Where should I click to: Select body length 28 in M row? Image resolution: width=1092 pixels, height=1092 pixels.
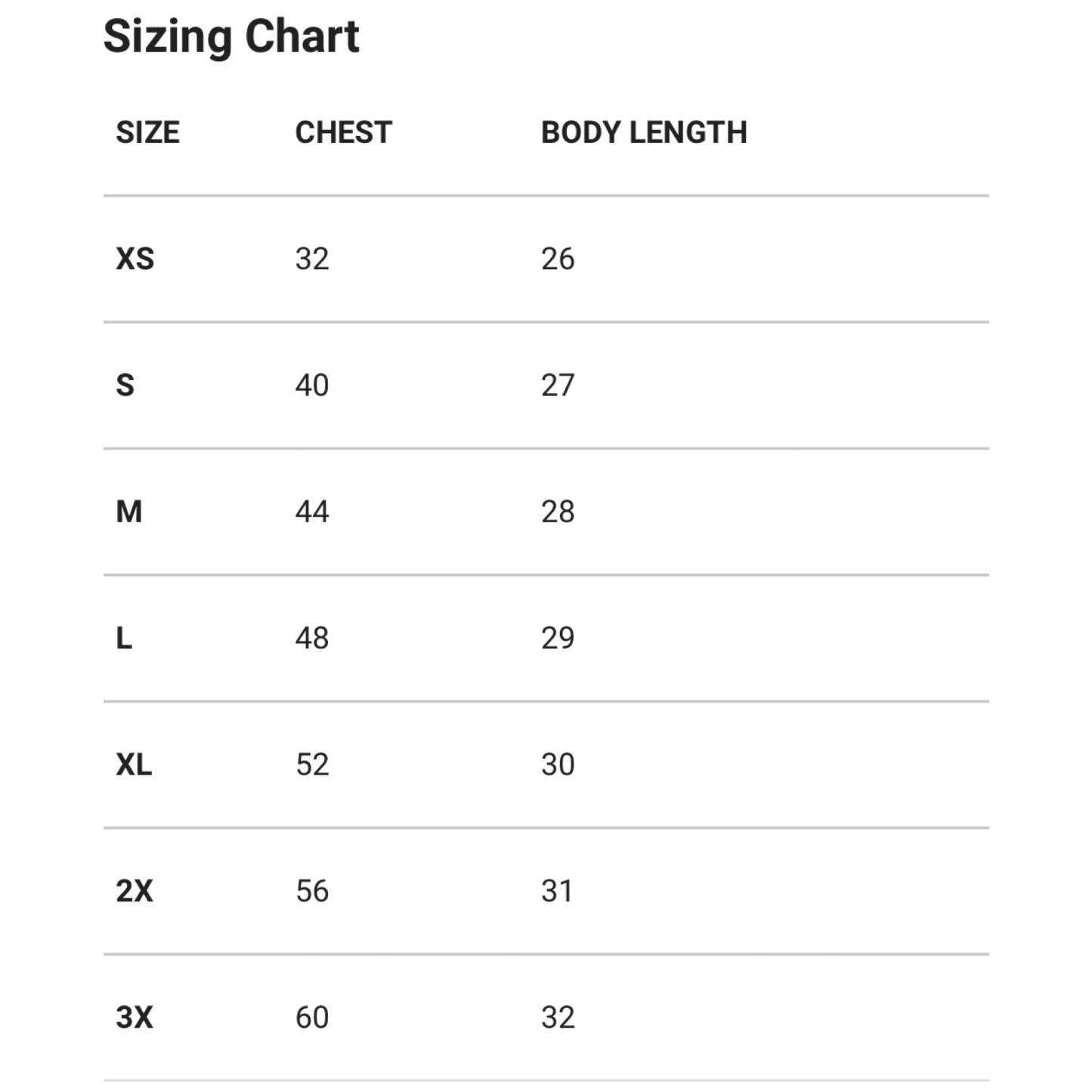coord(558,512)
